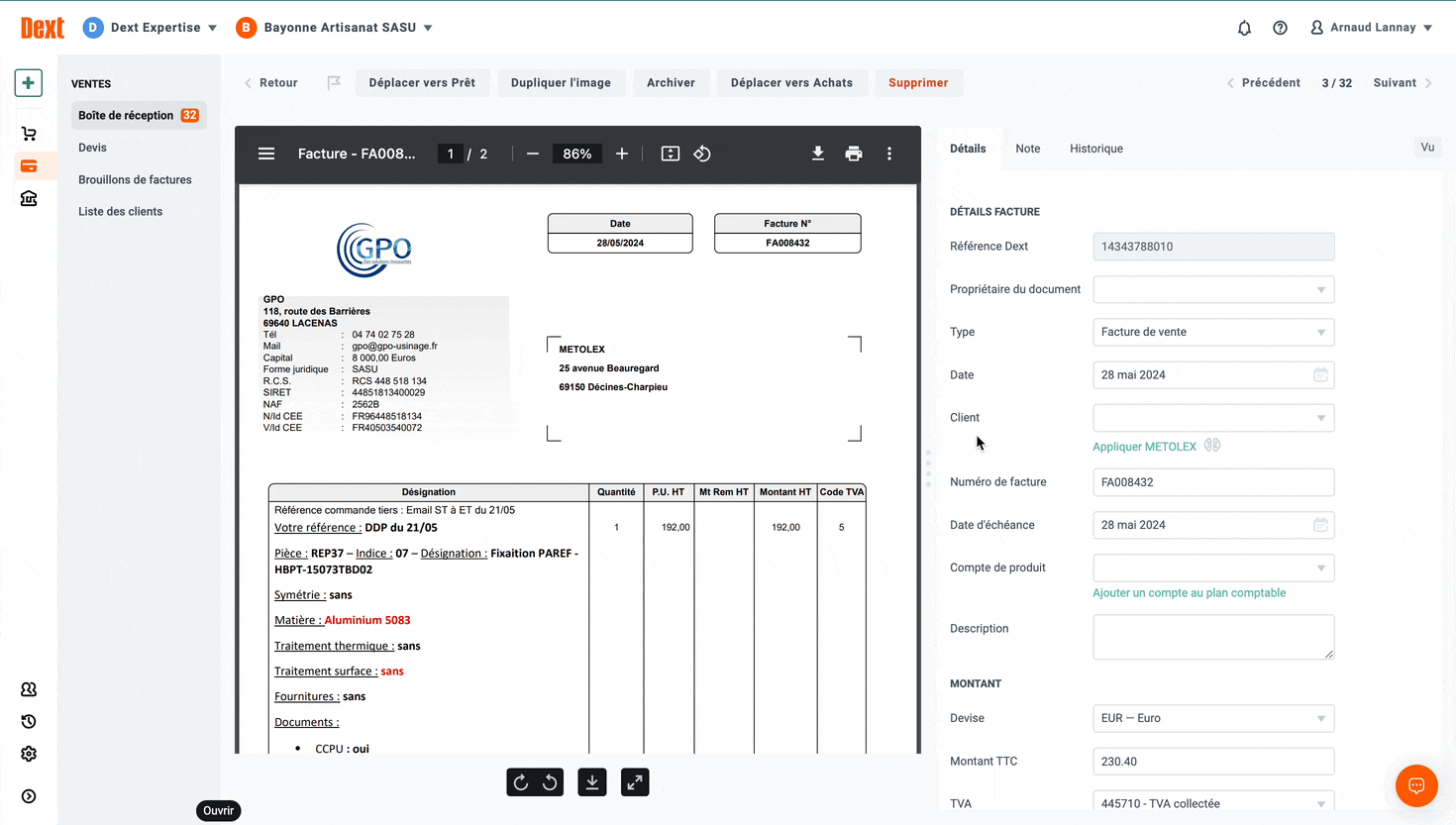
Task: Switch to the Détails tab
Action: click(x=968, y=149)
